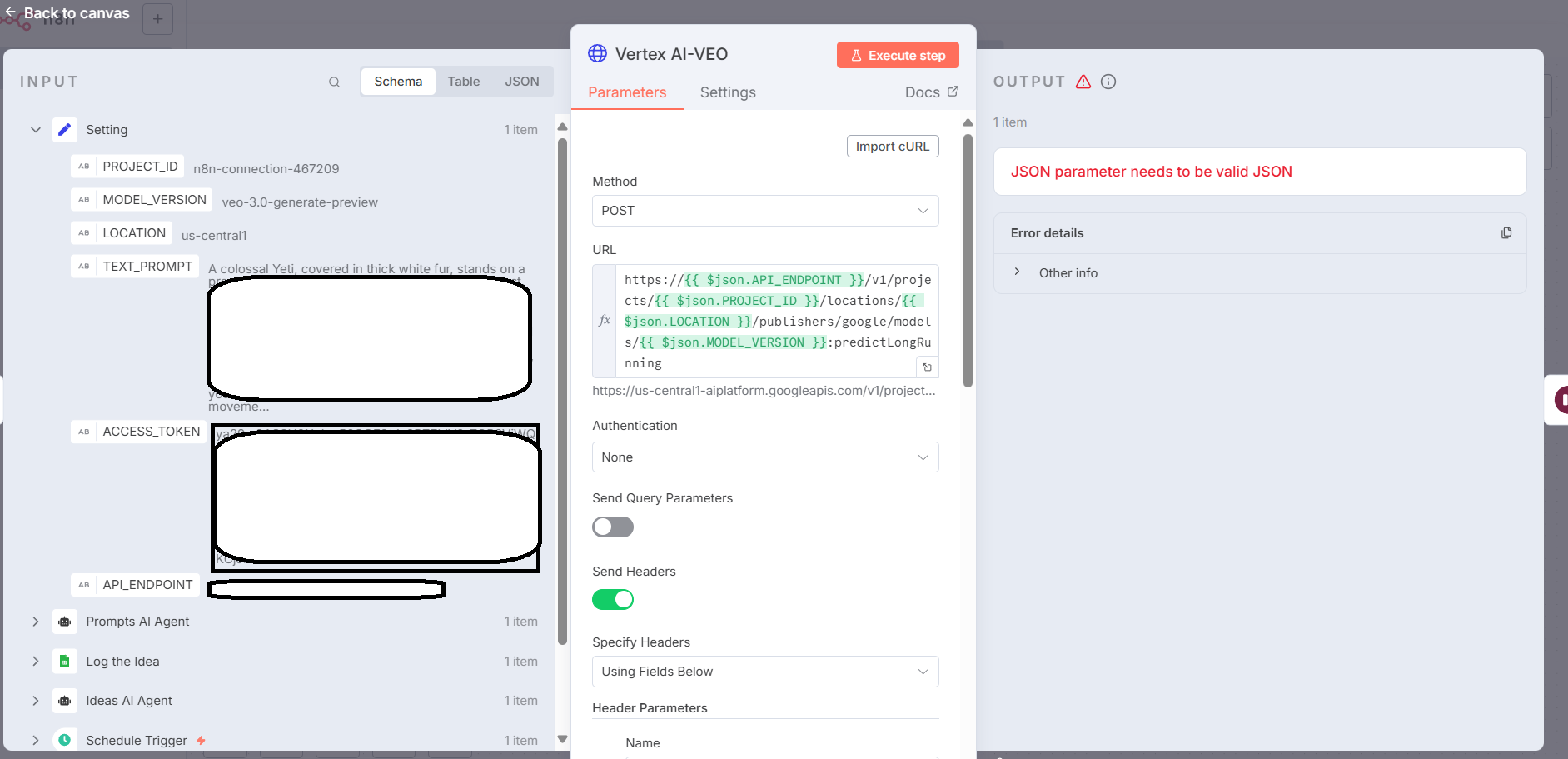
Task: Click the resolved URL preview text
Action: pos(764,391)
